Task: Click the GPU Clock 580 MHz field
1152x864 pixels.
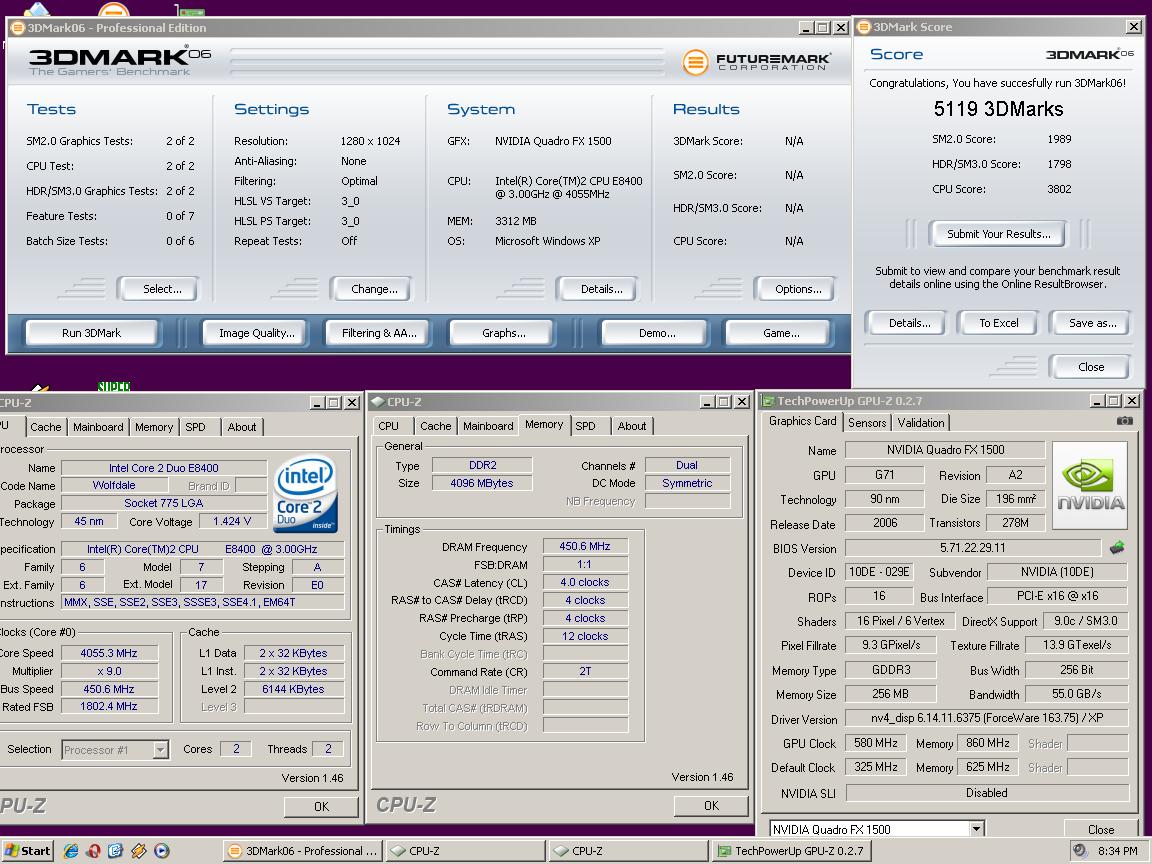Action: (x=875, y=743)
